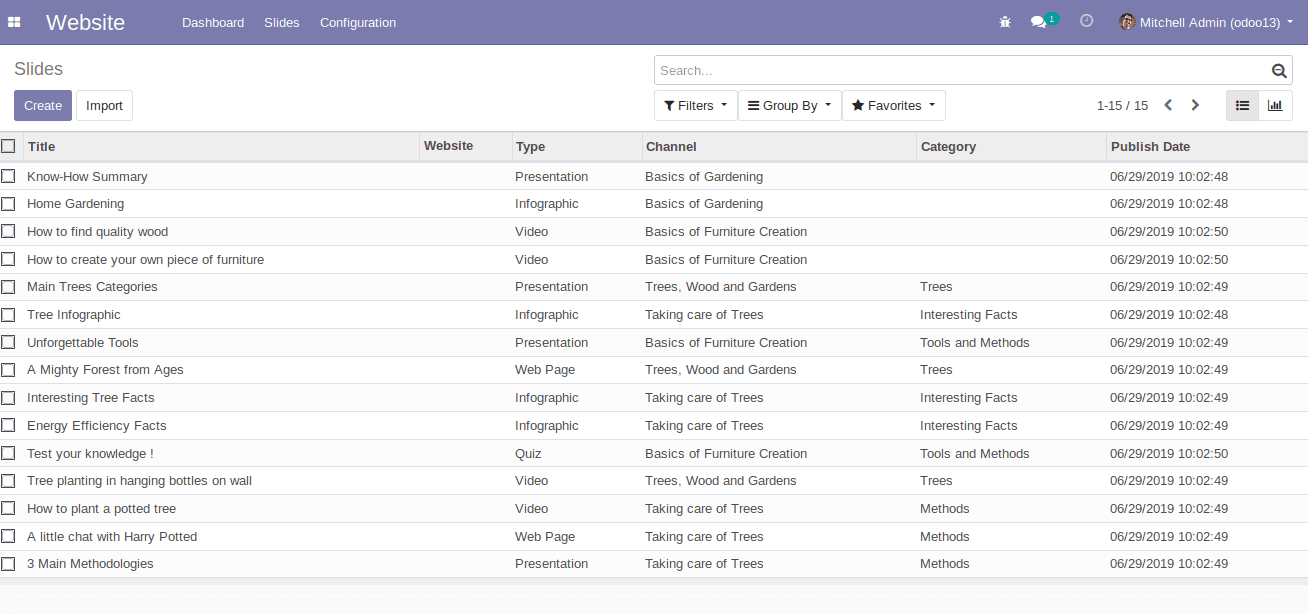Viewport: 1308px width, 614px height.
Task: Toggle the select-all records checkbox
Action: (8, 146)
